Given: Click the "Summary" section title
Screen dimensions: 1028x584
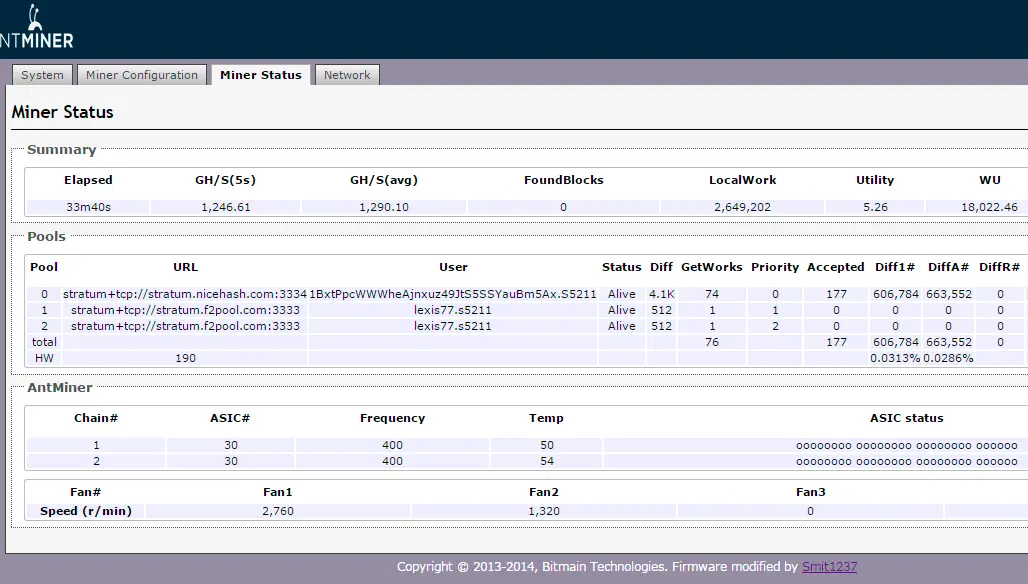Looking at the screenshot, I should 62,149.
